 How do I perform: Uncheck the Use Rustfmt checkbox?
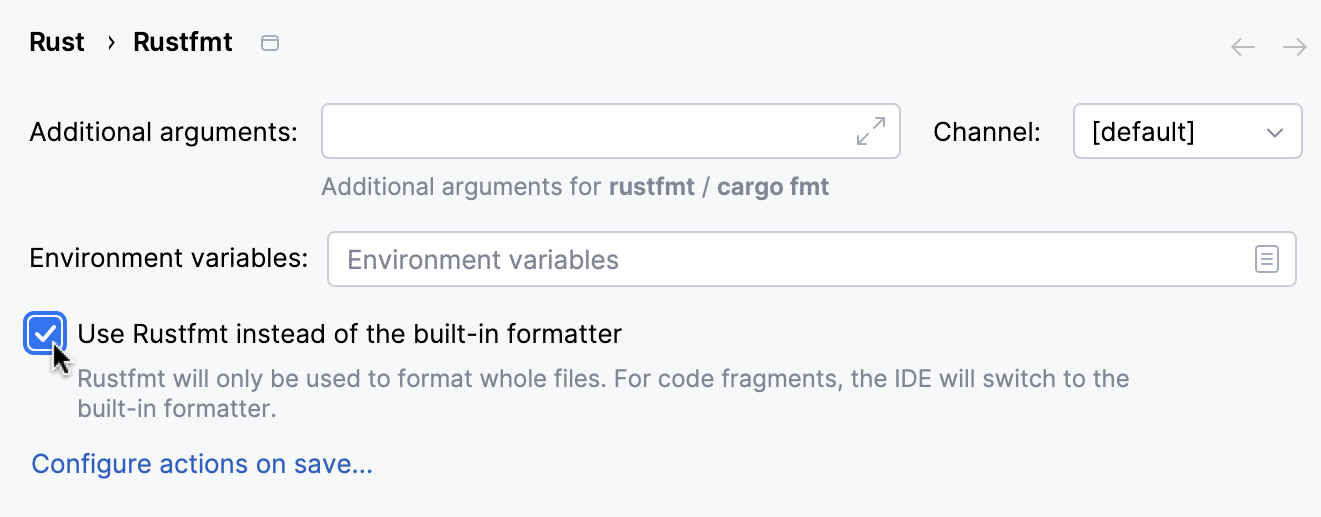click(x=46, y=334)
